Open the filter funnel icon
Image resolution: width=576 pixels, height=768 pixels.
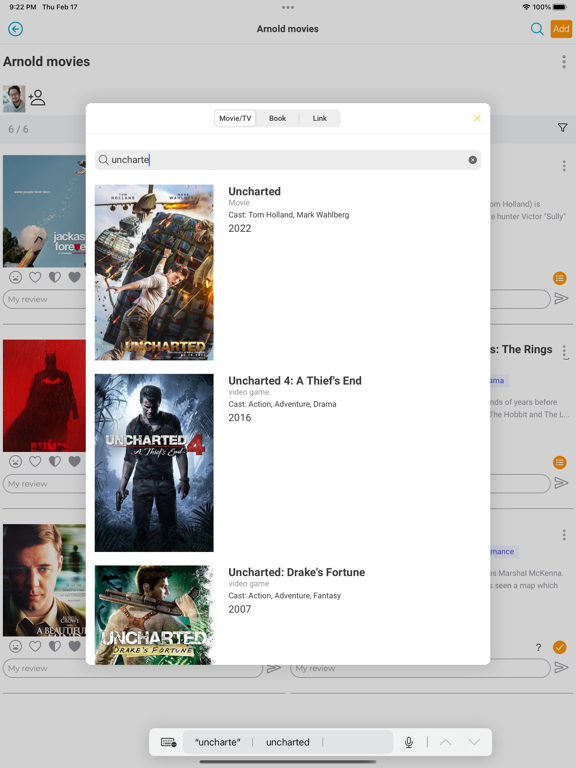[562, 128]
